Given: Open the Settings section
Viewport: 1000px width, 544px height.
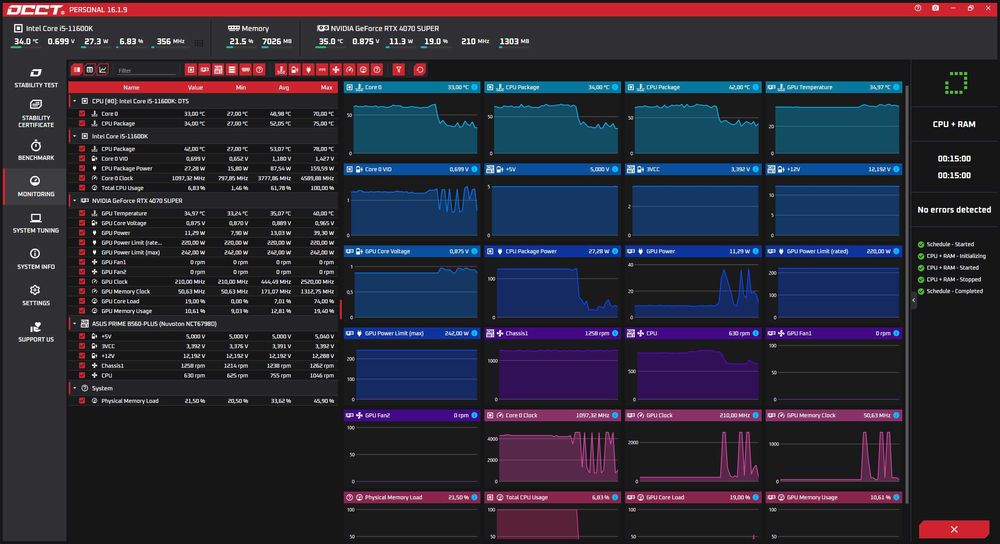Looking at the screenshot, I should coord(36,296).
